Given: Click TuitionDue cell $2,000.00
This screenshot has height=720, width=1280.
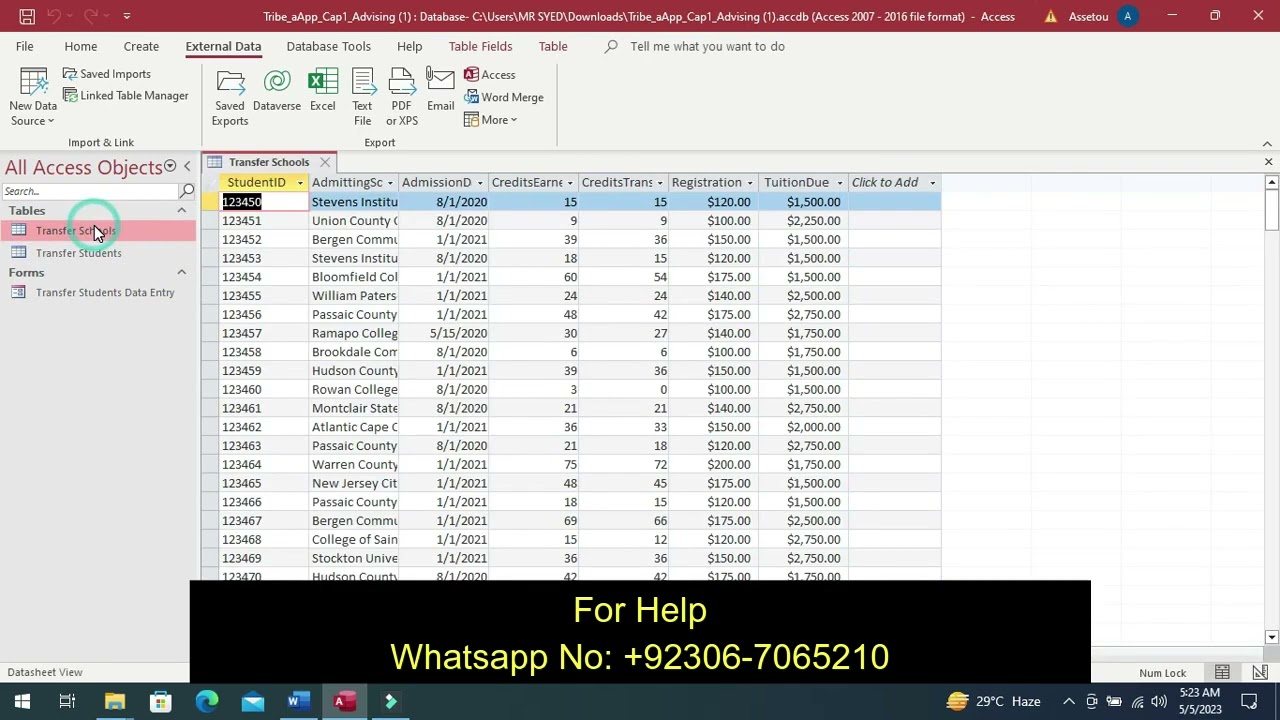Looking at the screenshot, I should [x=803, y=427].
